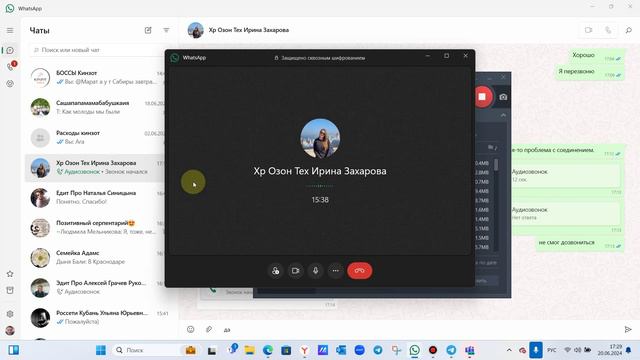
Task: Add a participant to the call
Action: (276, 271)
